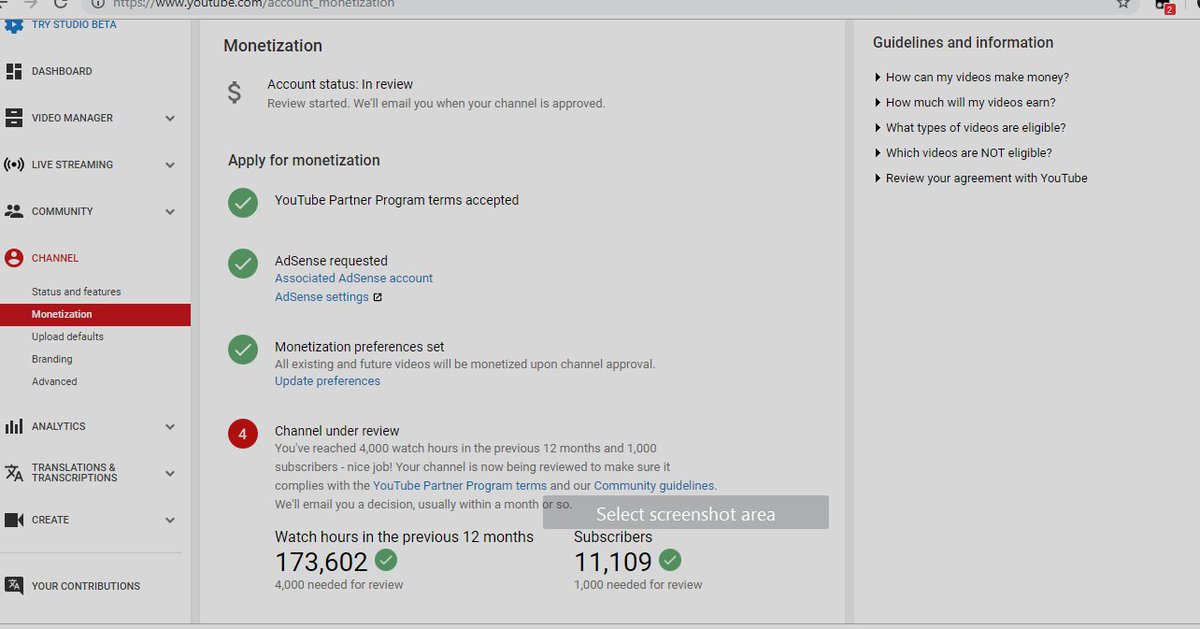Screen dimensions: 1200x629
Task: Open Upload defaults in sidebar
Action: pos(67,337)
